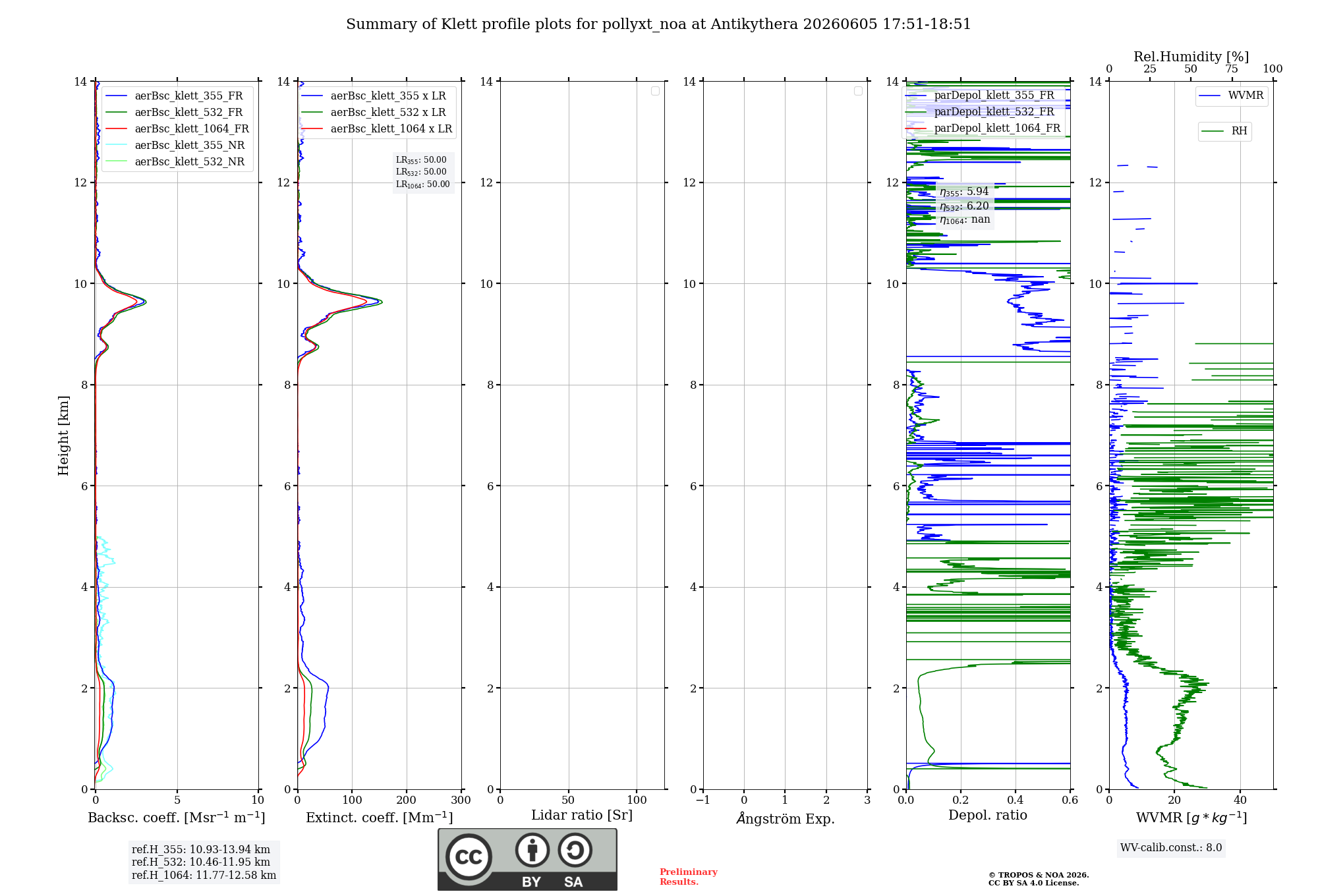Click the LR355: 50.00 annotation
The width and height of the screenshot is (1318, 896).
click(421, 160)
